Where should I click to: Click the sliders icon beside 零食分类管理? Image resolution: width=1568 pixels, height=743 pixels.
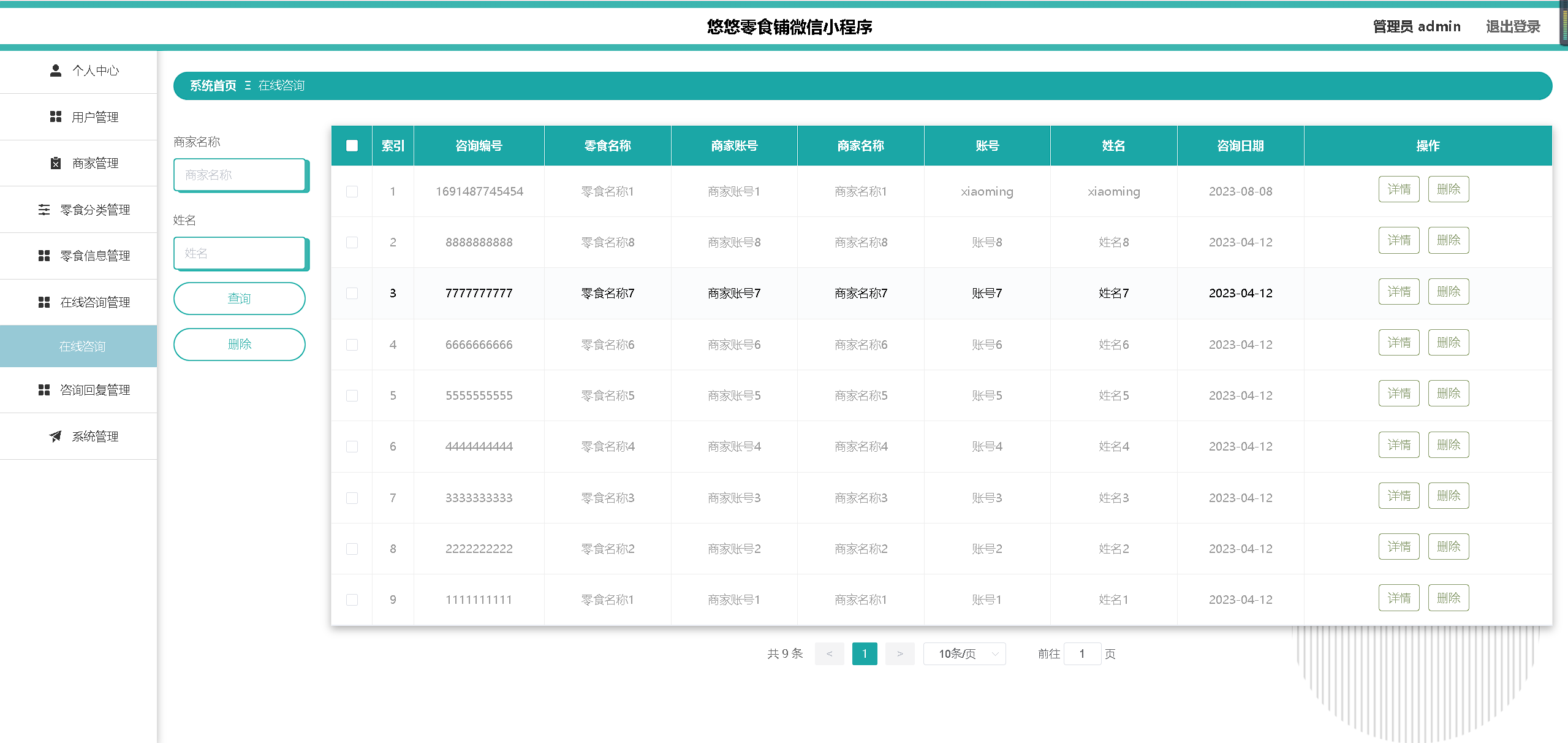tap(44, 210)
